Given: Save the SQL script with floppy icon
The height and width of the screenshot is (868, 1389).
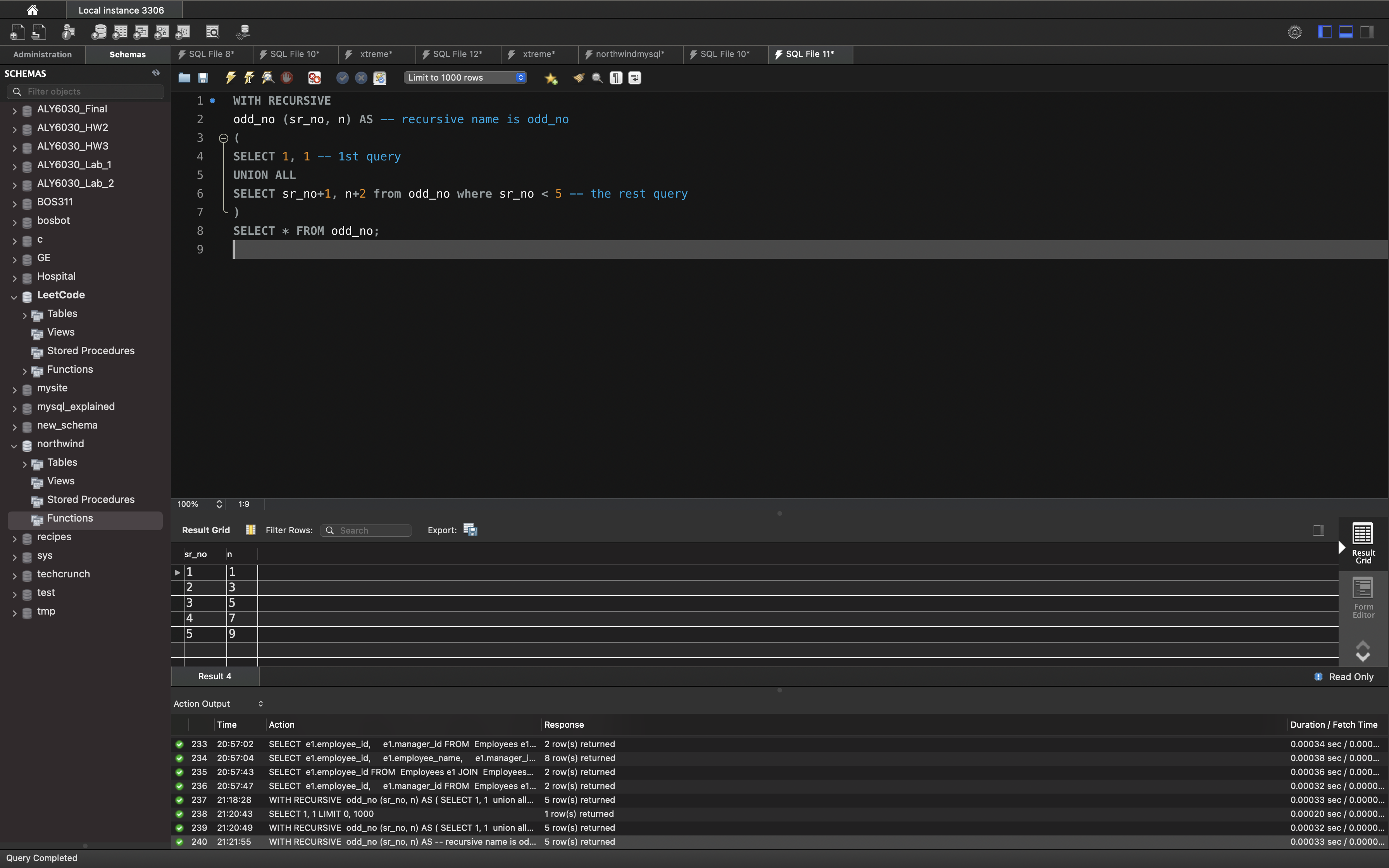Looking at the screenshot, I should [x=203, y=77].
